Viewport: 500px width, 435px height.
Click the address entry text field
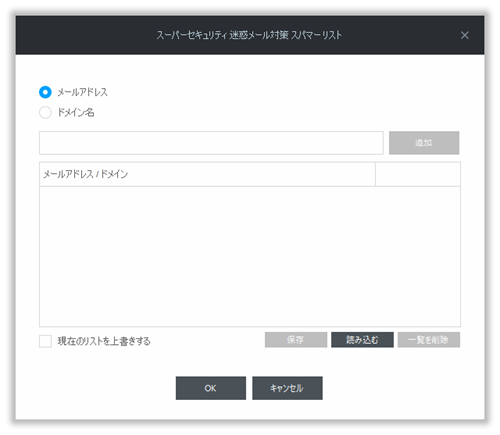point(211,143)
